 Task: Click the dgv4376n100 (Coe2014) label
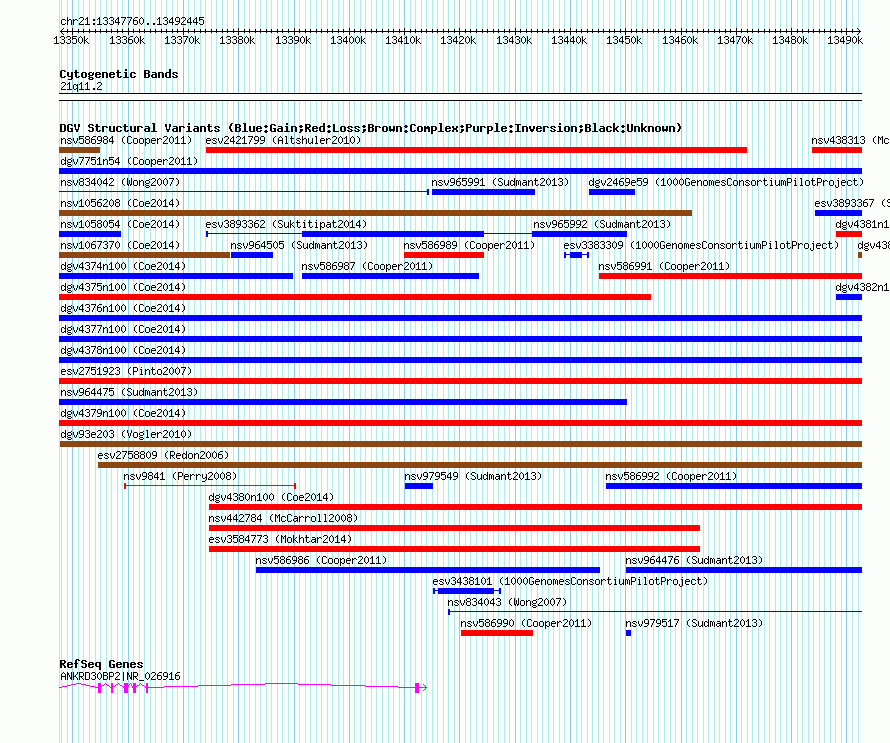click(x=123, y=308)
